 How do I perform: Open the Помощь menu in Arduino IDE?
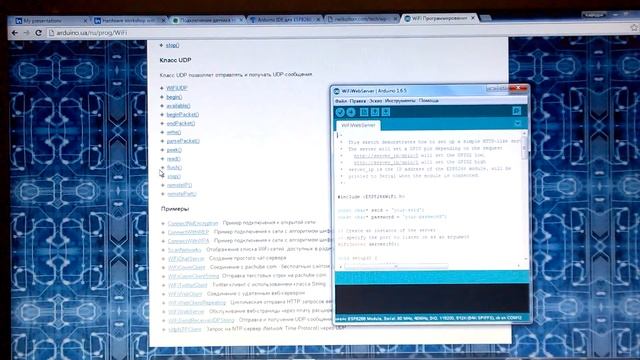[x=429, y=101]
